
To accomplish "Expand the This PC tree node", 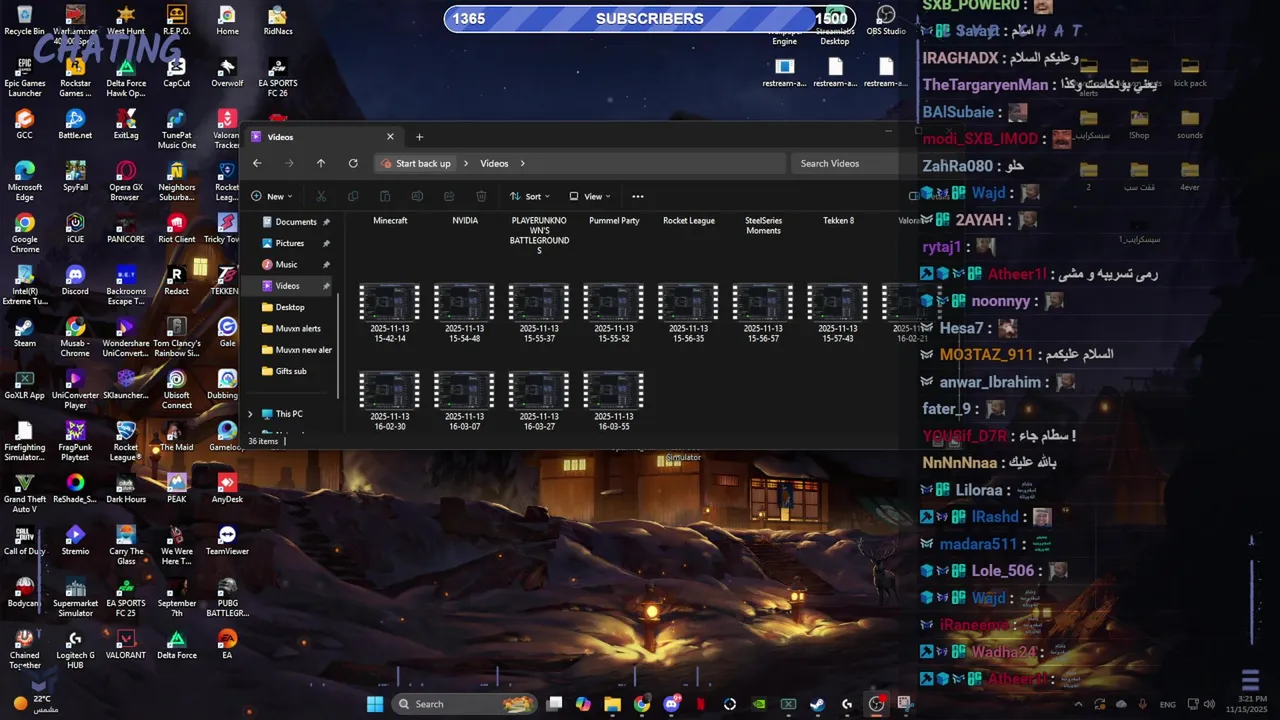I will 251,414.
